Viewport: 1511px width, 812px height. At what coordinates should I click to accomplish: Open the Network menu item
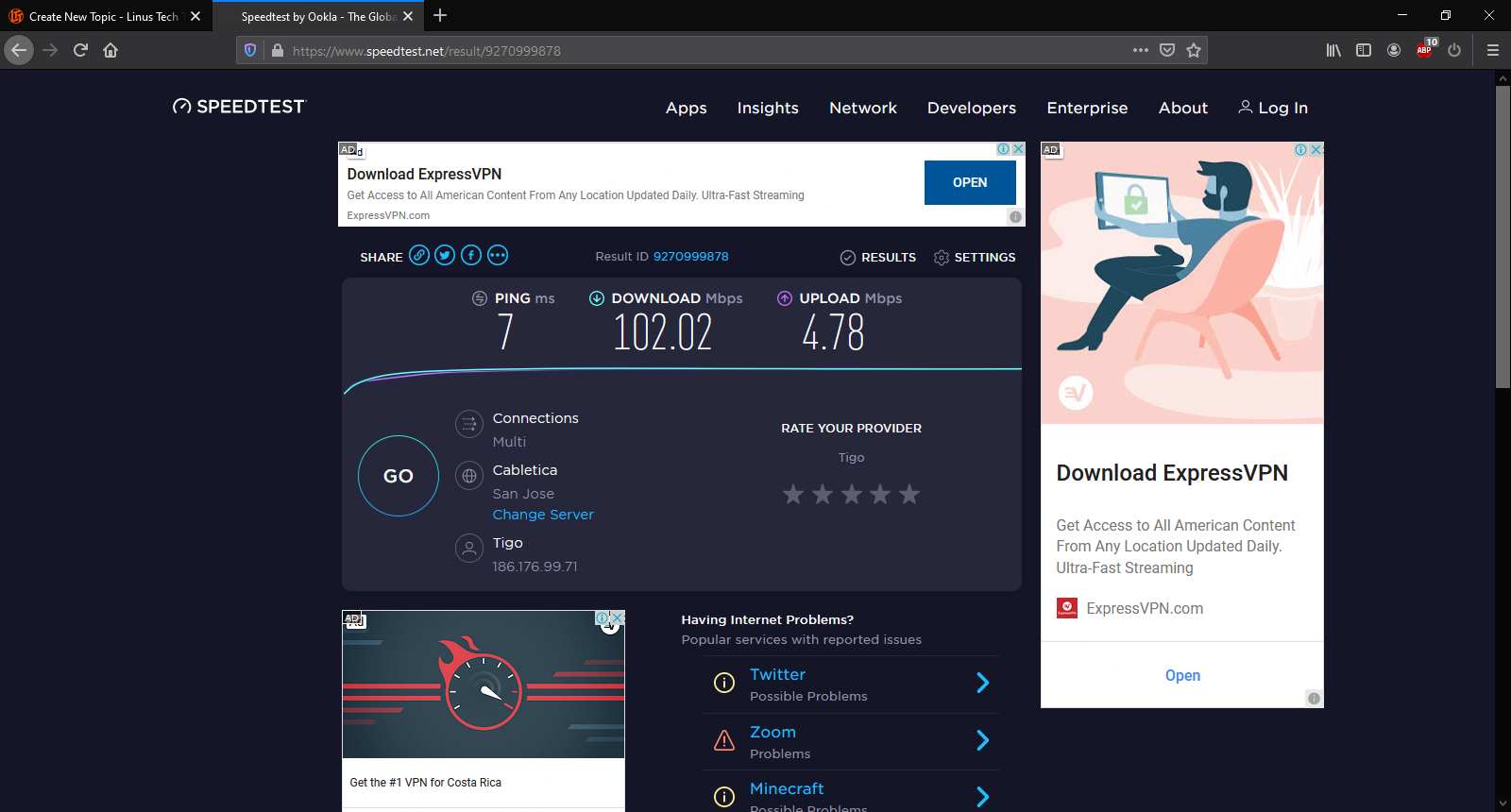coord(863,108)
